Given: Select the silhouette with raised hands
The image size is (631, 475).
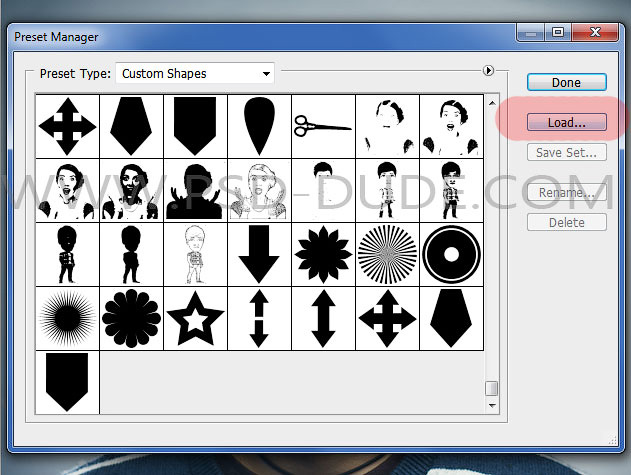Looking at the screenshot, I should 195,190.
